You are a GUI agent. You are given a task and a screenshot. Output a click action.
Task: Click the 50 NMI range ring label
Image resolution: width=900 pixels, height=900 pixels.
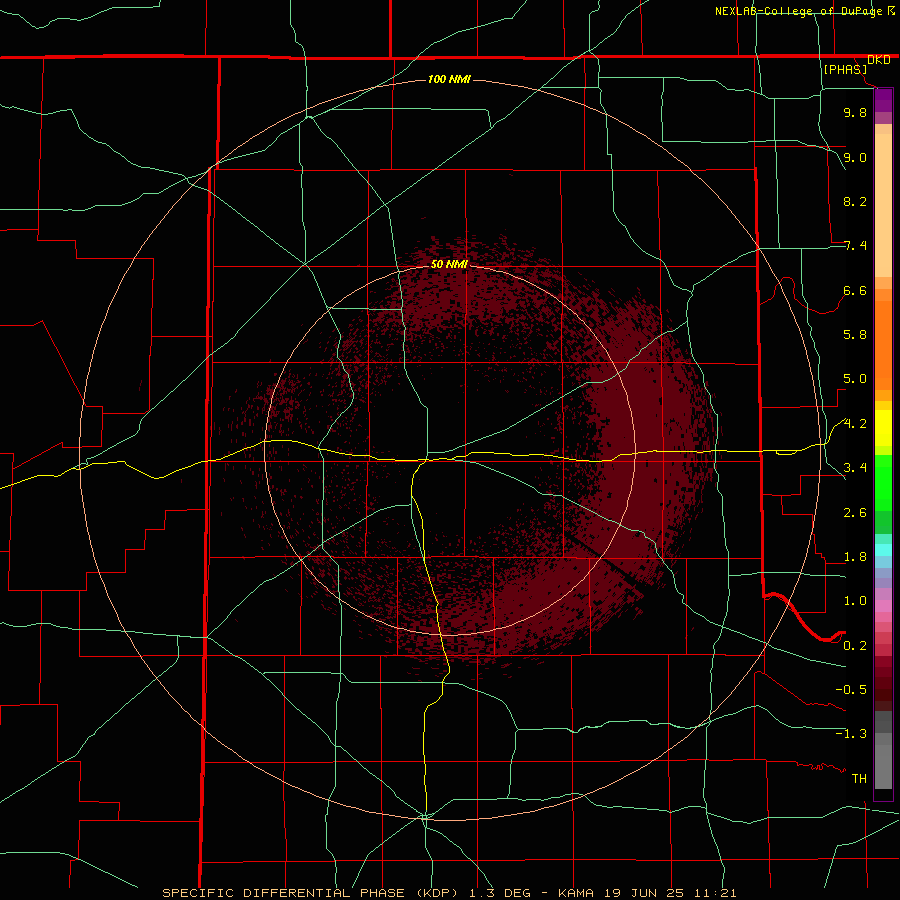(x=449, y=264)
